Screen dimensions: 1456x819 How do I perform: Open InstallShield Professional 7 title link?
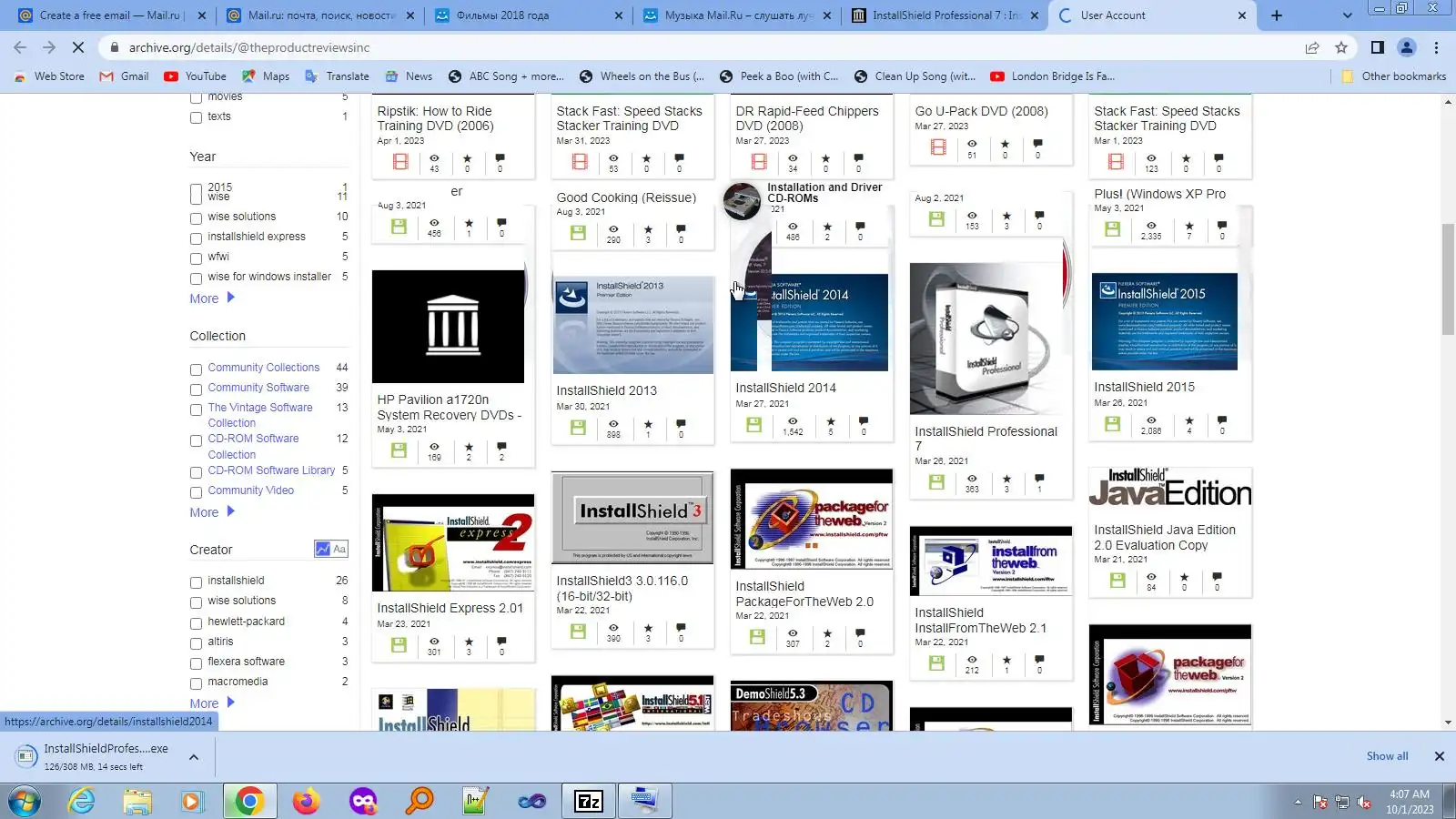click(986, 439)
